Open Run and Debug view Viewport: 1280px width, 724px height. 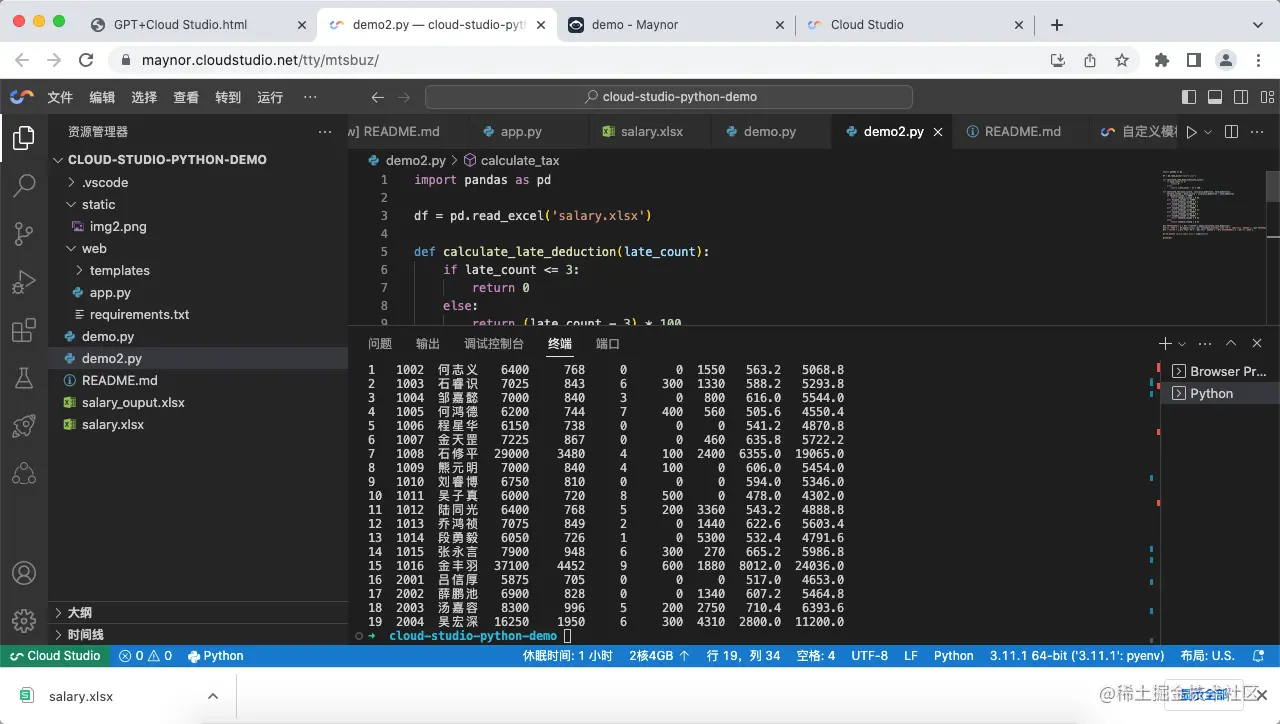[x=24, y=282]
